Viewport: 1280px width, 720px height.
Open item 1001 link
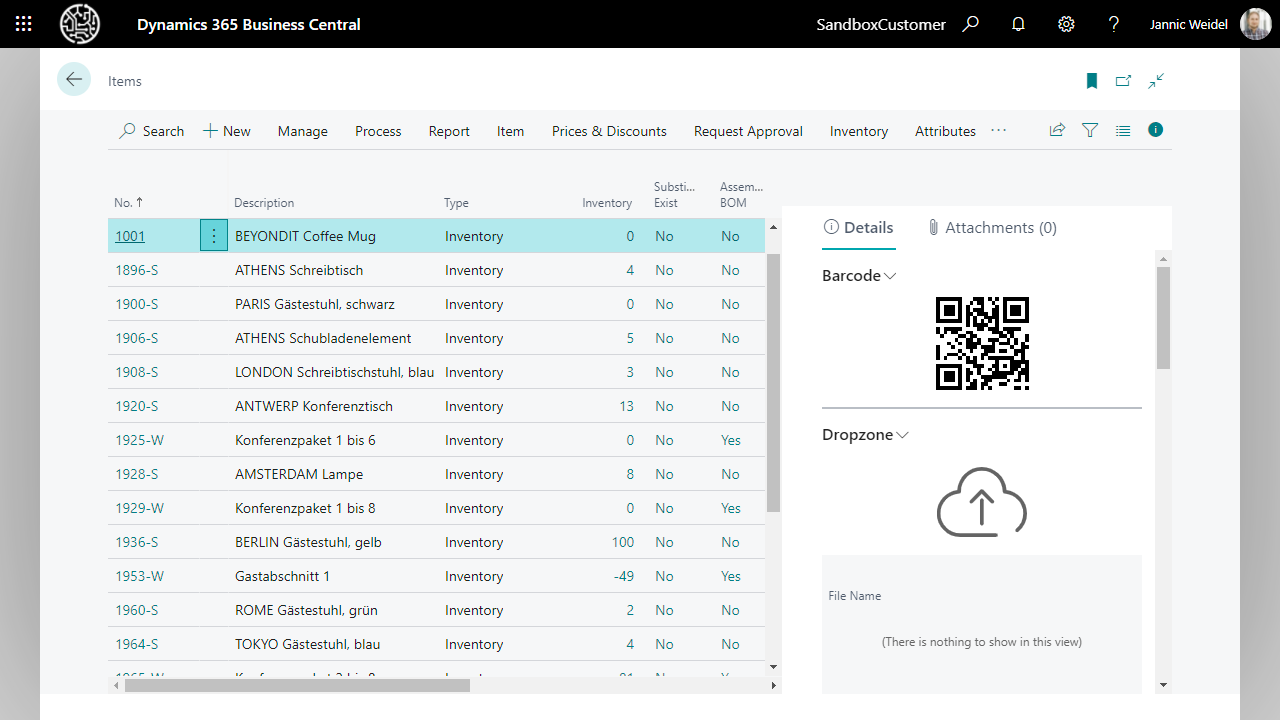coord(130,236)
